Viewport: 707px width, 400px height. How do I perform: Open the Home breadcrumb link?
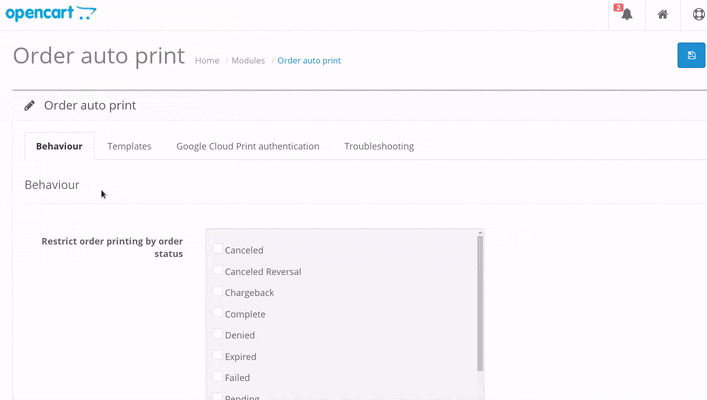point(207,60)
